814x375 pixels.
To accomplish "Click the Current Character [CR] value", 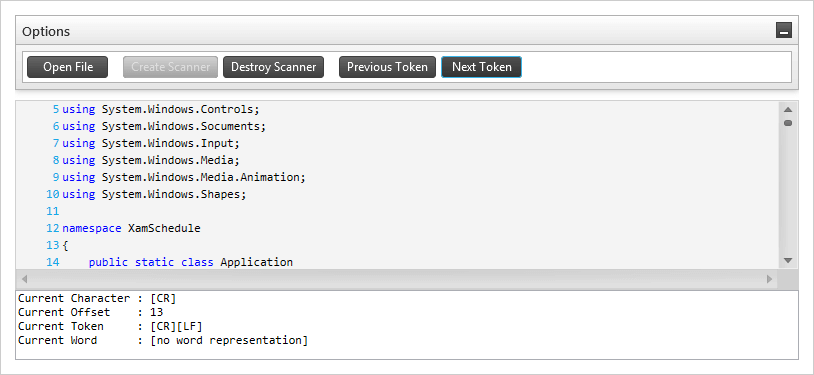I will 164,299.
